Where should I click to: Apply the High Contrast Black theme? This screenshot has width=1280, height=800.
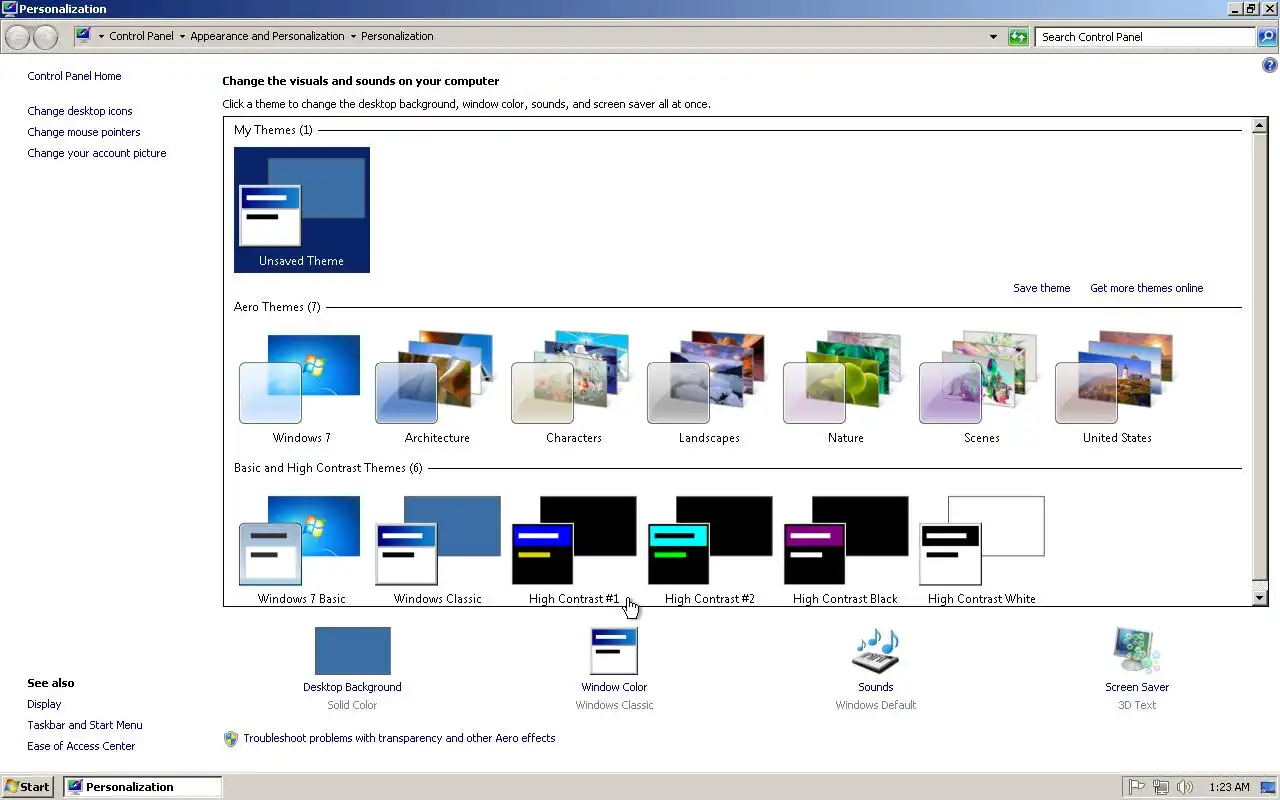pyautogui.click(x=845, y=549)
